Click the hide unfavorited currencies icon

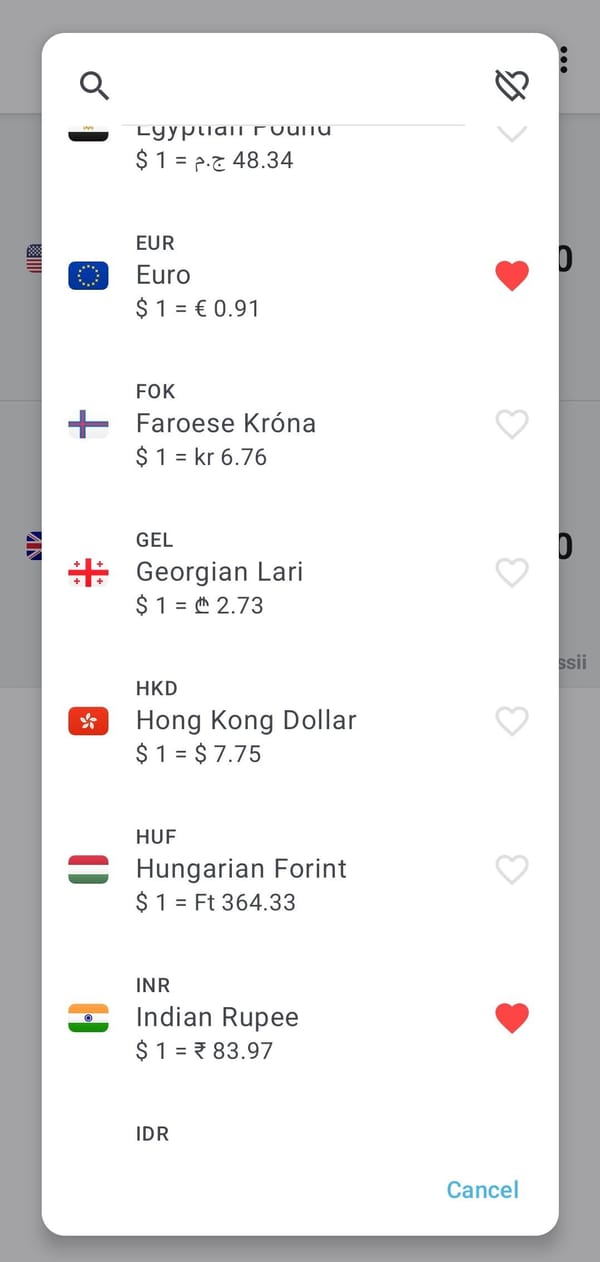(510, 85)
